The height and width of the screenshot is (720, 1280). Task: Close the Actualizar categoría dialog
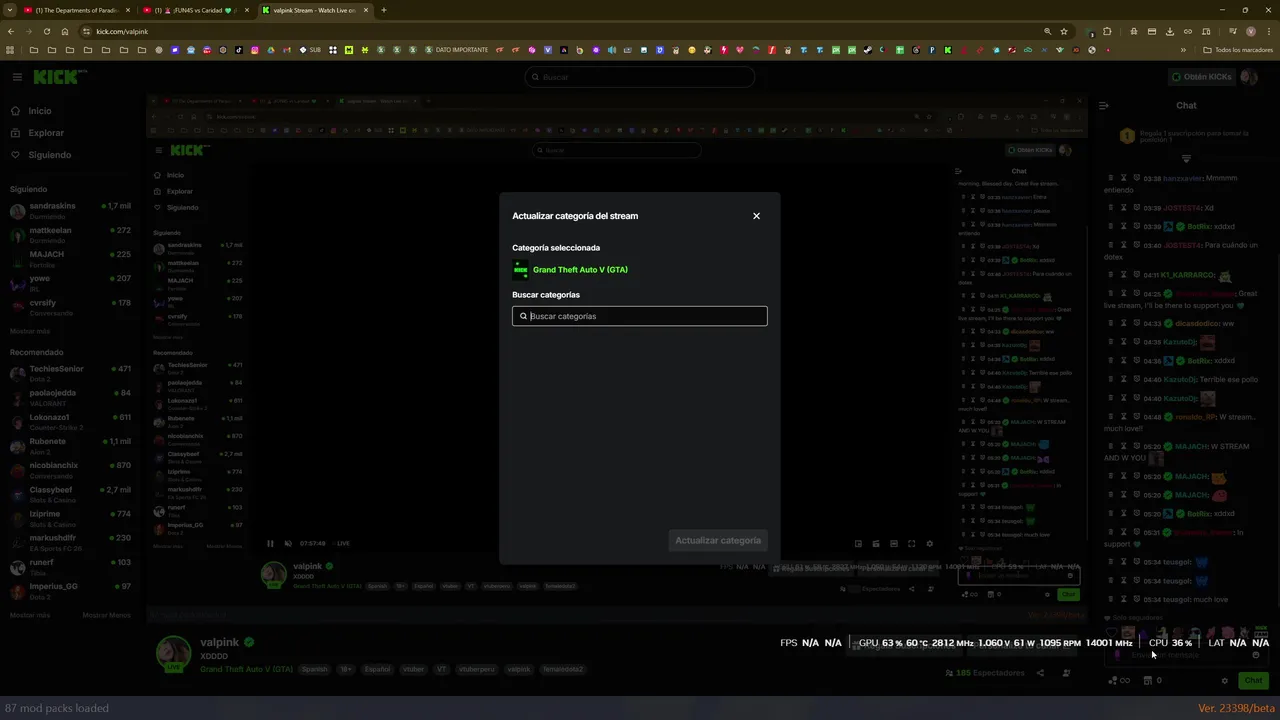click(756, 216)
